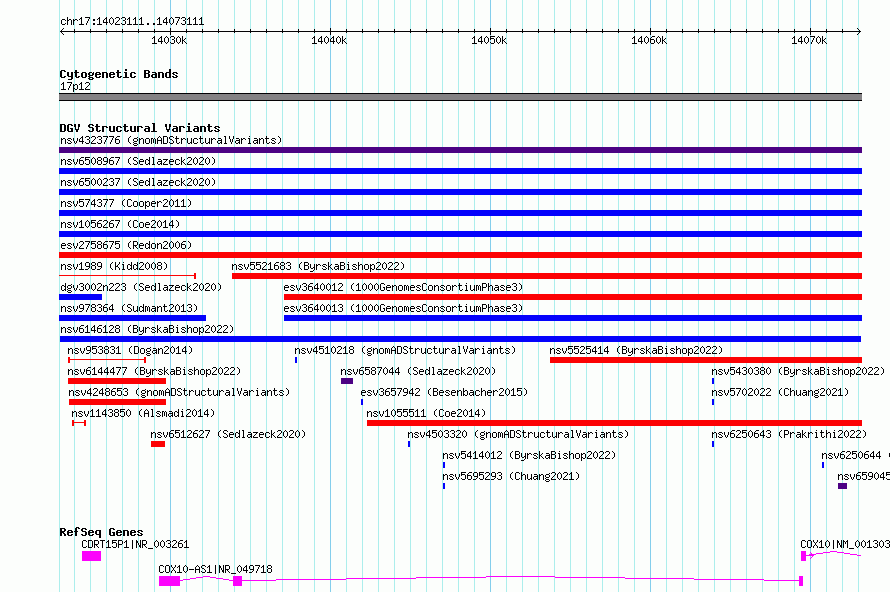Select the COX10-AS1 first magenta exon block

[x=169, y=581]
